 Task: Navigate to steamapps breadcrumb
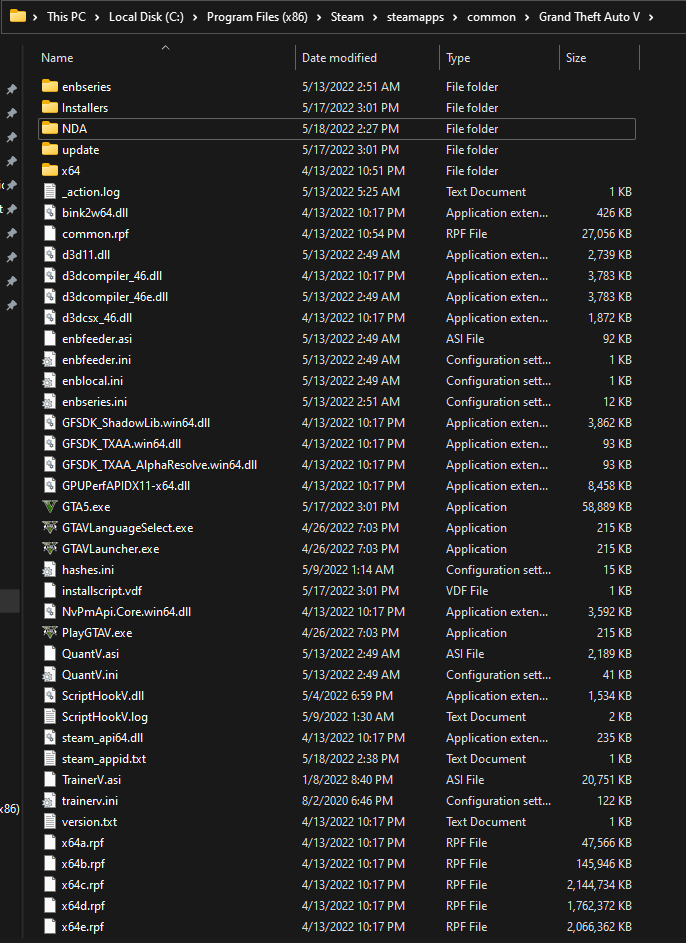pyautogui.click(x=415, y=17)
